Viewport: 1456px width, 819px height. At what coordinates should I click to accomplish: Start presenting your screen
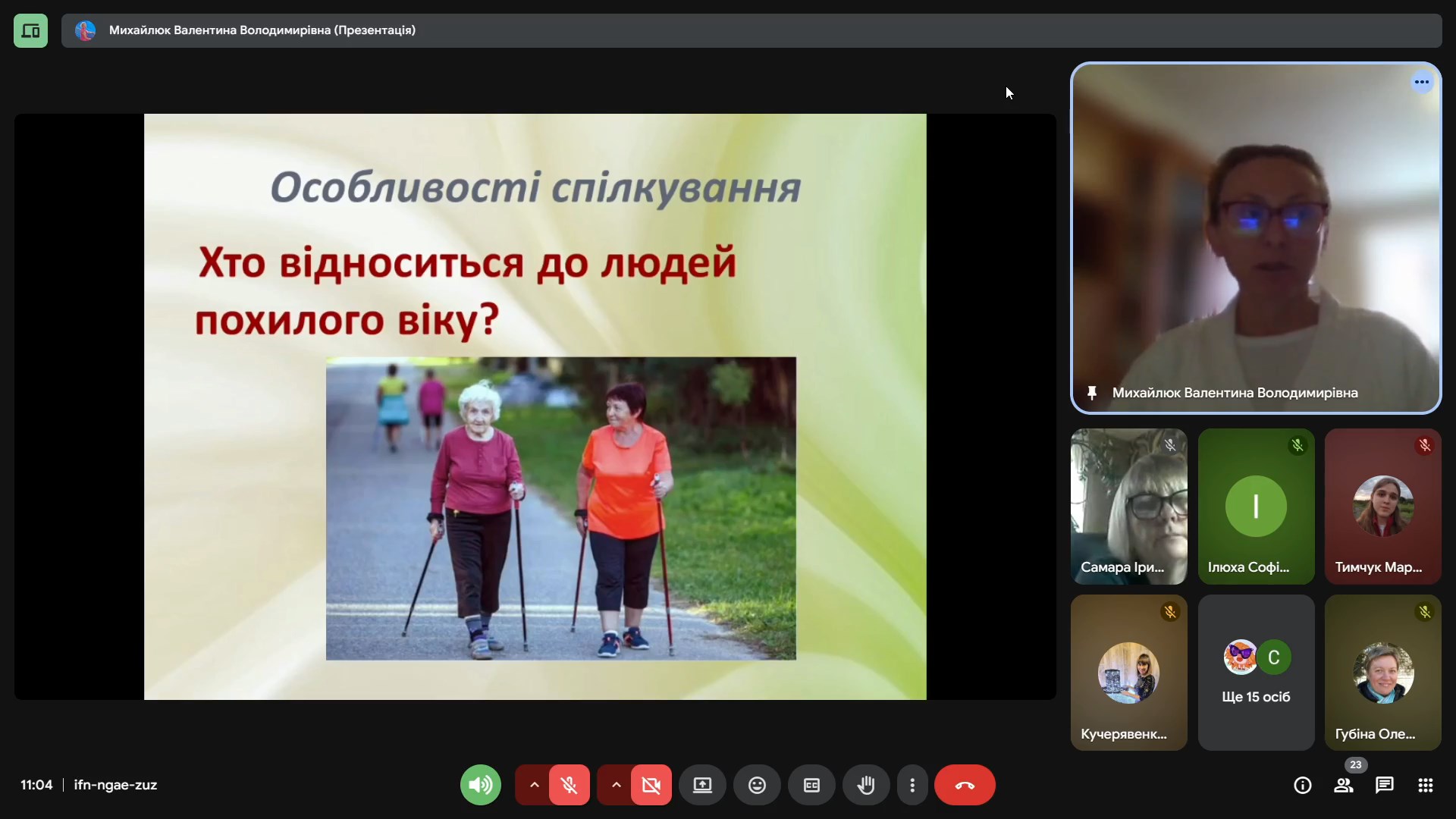702,785
